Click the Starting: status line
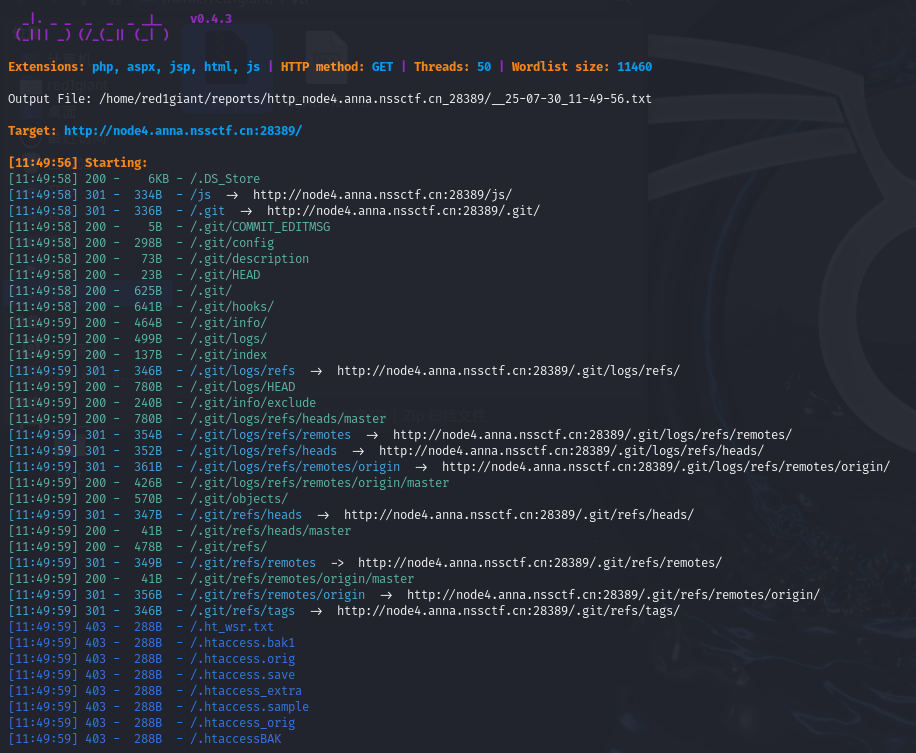This screenshot has height=753, width=916. [78, 162]
